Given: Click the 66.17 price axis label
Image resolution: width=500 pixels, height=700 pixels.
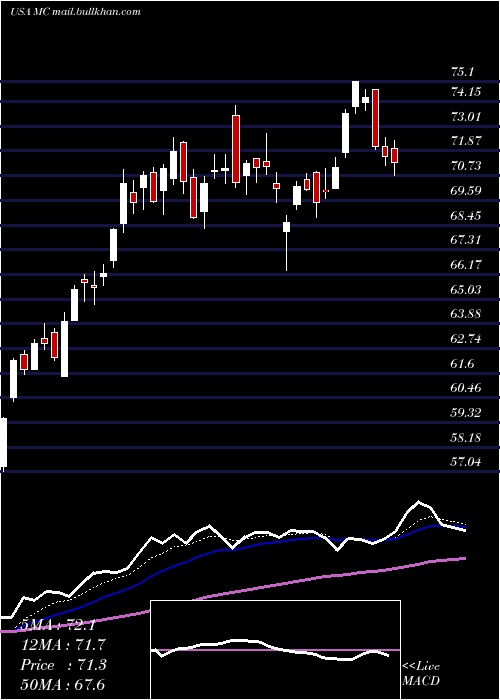Looking at the screenshot, I should (466, 265).
